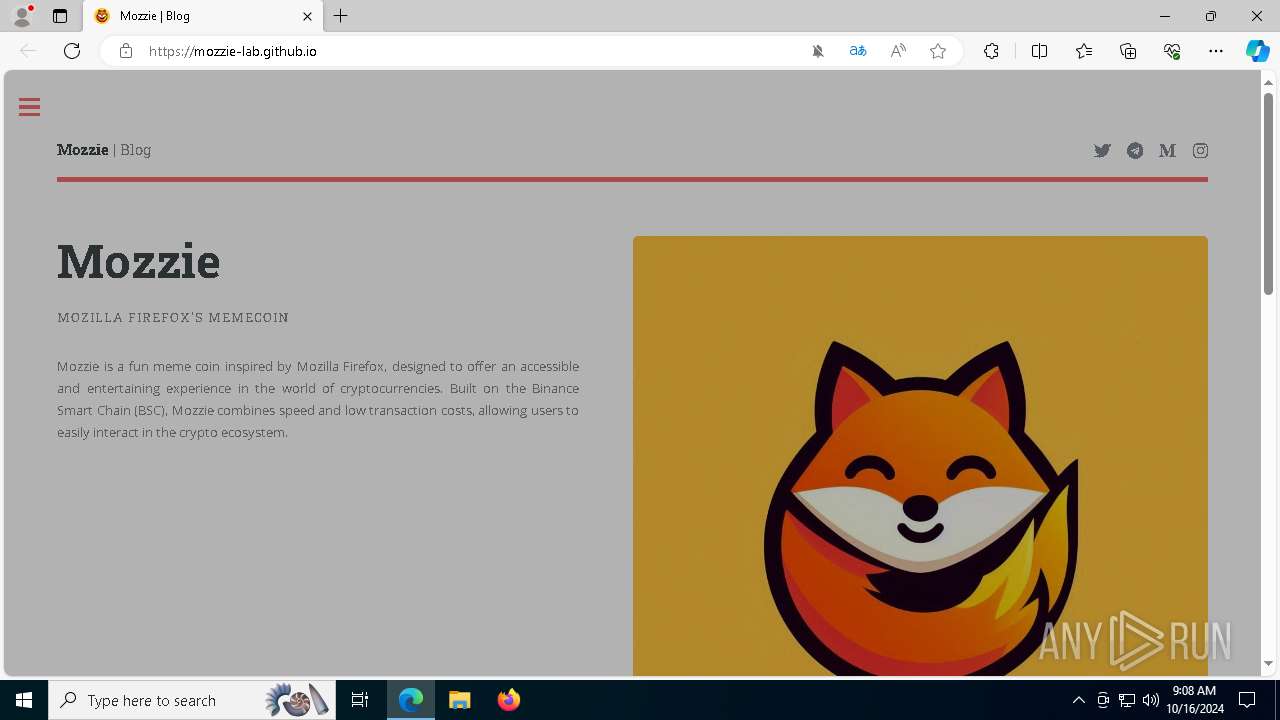The width and height of the screenshot is (1280, 720).
Task: Open the Windows Start menu
Action: coord(24,700)
